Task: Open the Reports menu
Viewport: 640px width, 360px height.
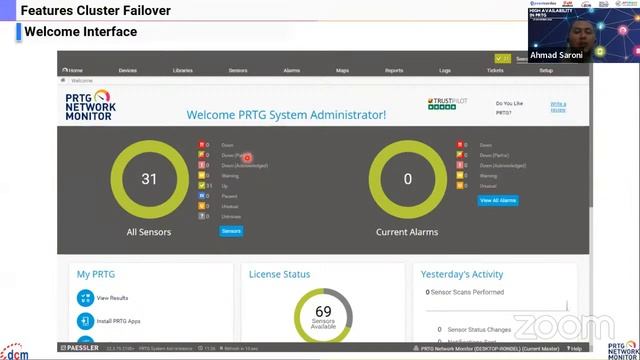Action: coord(394,70)
